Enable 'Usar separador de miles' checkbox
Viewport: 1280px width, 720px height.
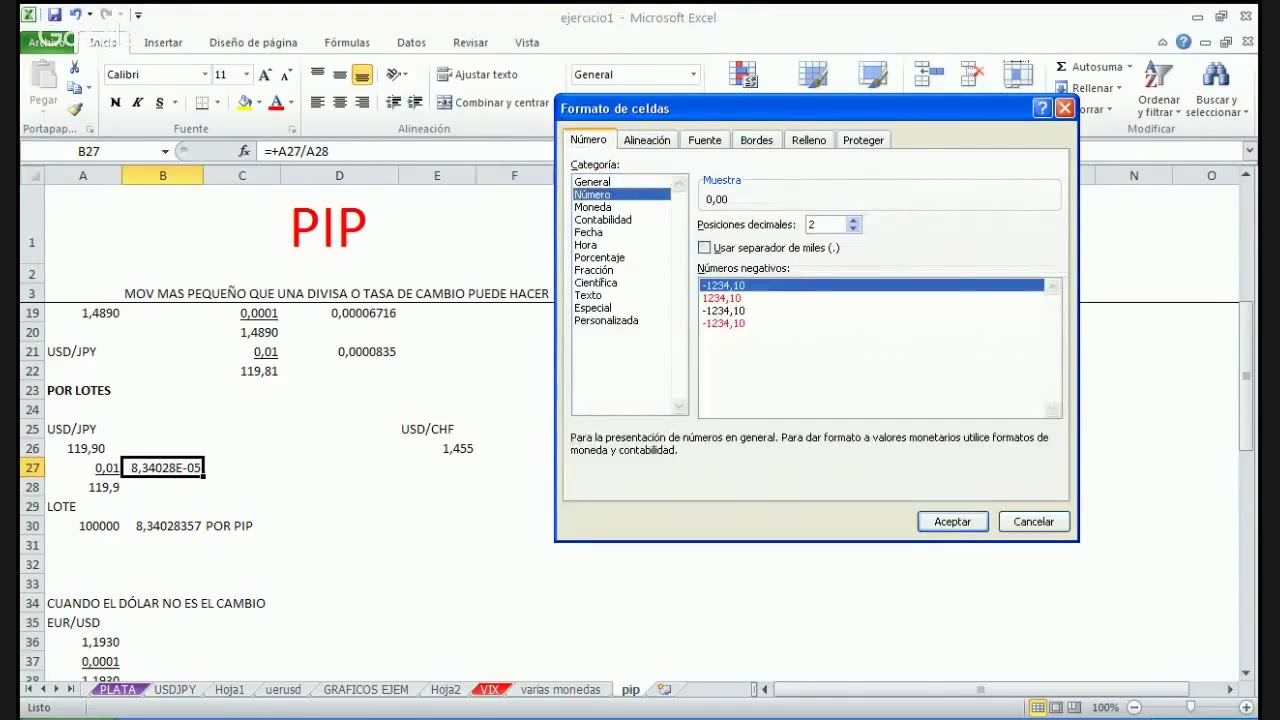click(704, 248)
